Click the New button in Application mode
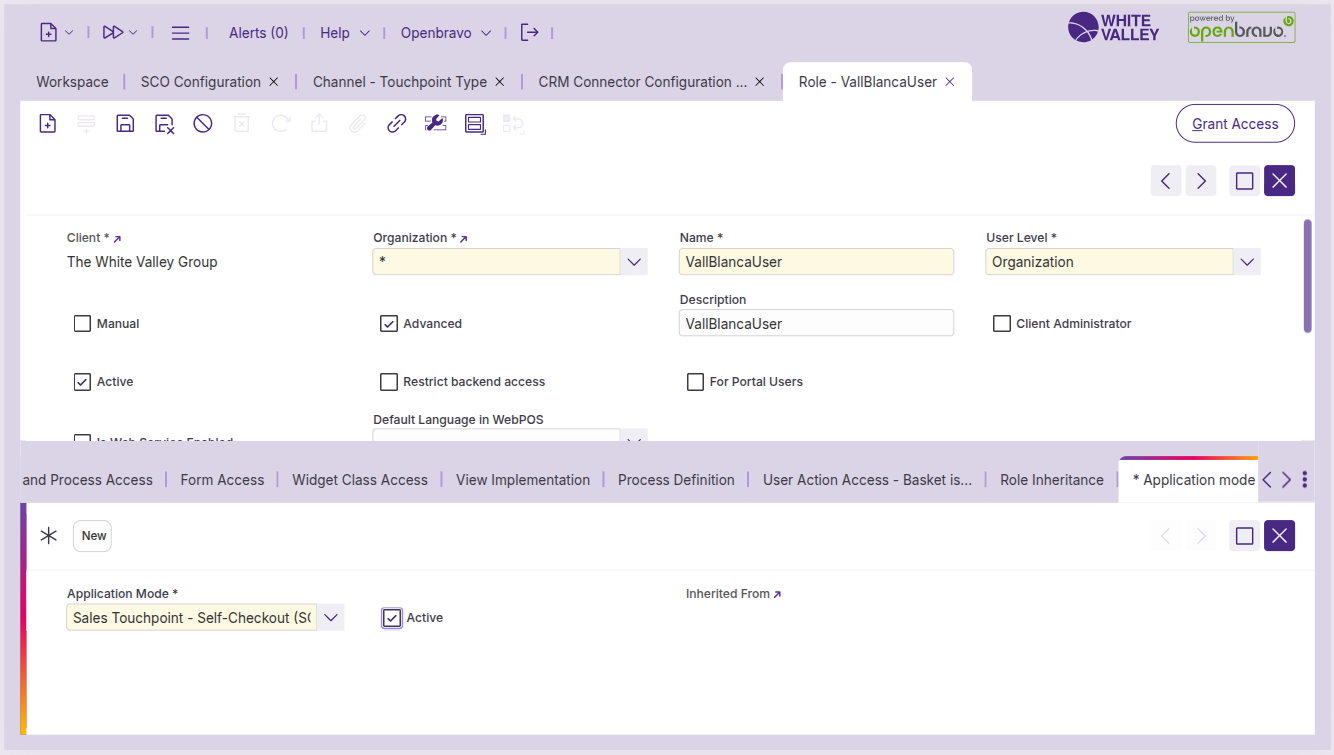 tap(93, 536)
